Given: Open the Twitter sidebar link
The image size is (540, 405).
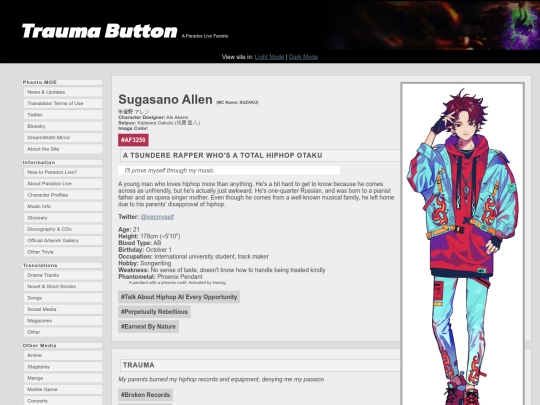Looking at the screenshot, I should click(63, 115).
